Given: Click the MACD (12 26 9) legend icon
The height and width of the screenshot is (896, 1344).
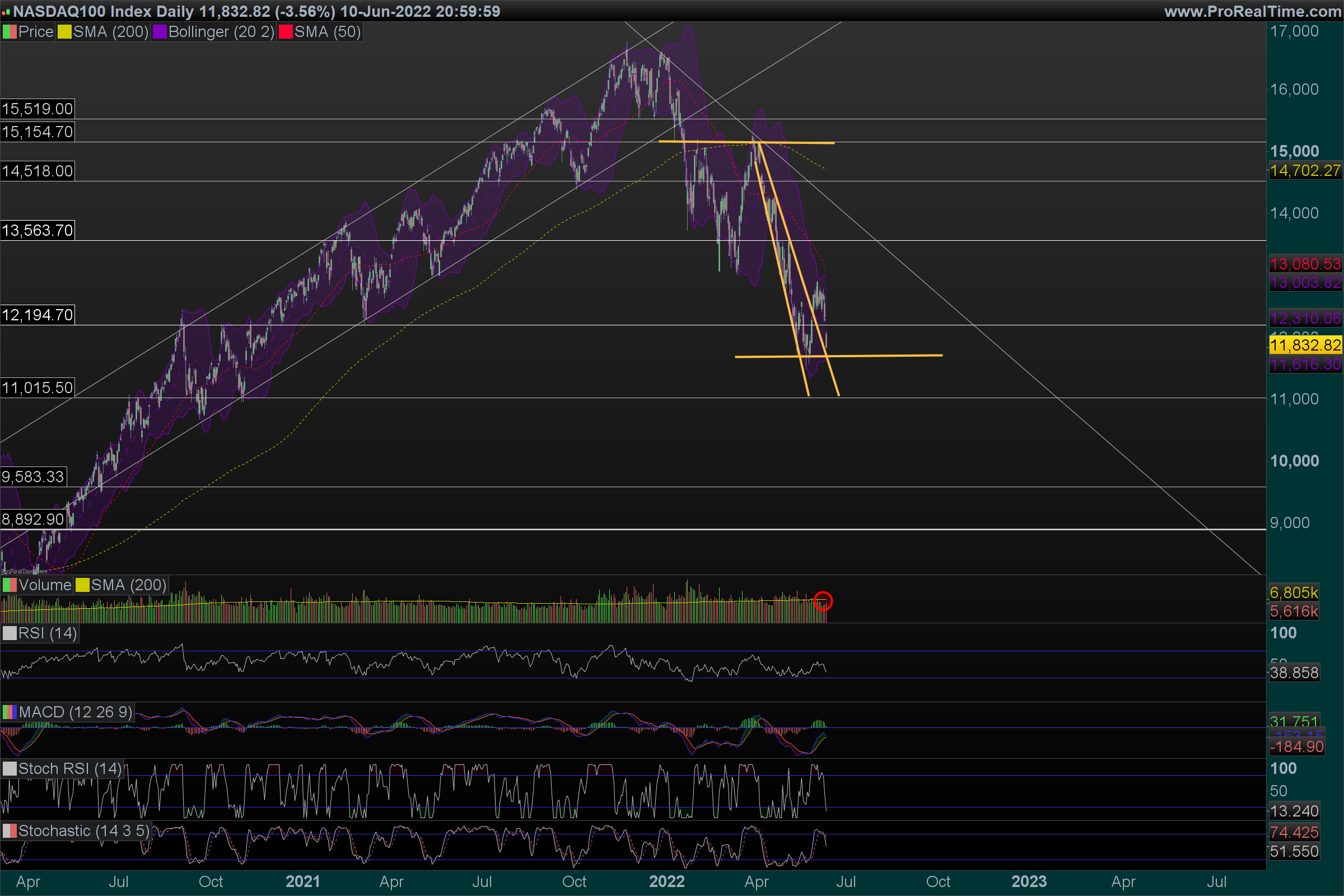Looking at the screenshot, I should coord(10,712).
